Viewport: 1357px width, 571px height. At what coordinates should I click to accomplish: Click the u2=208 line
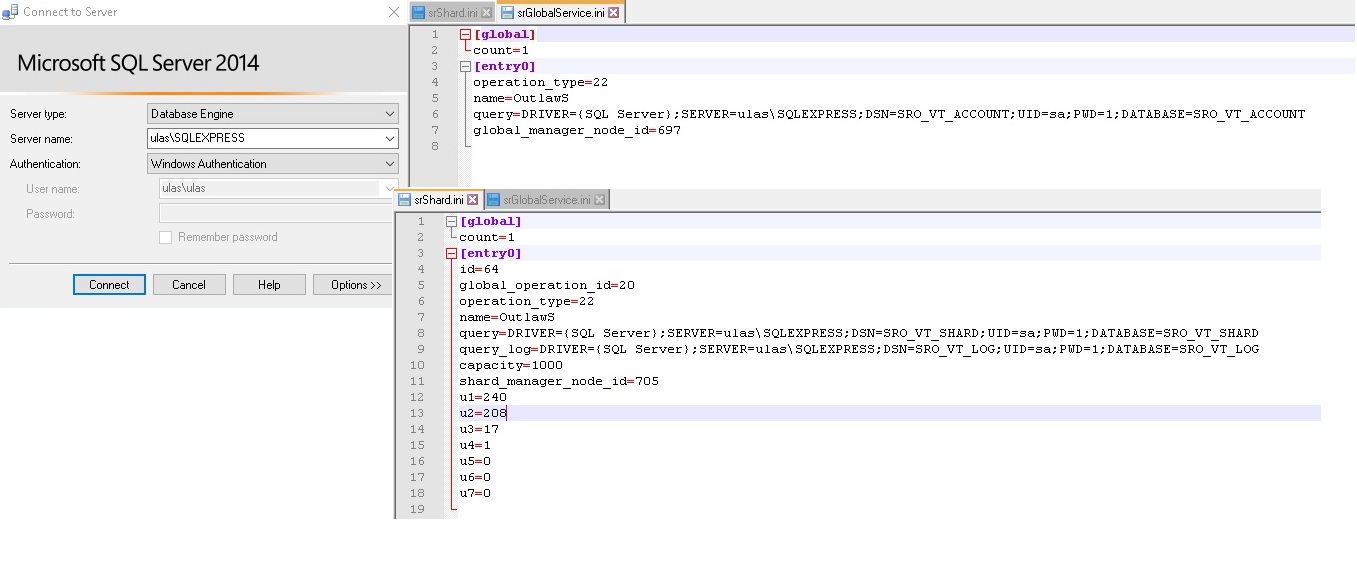tap(483, 413)
